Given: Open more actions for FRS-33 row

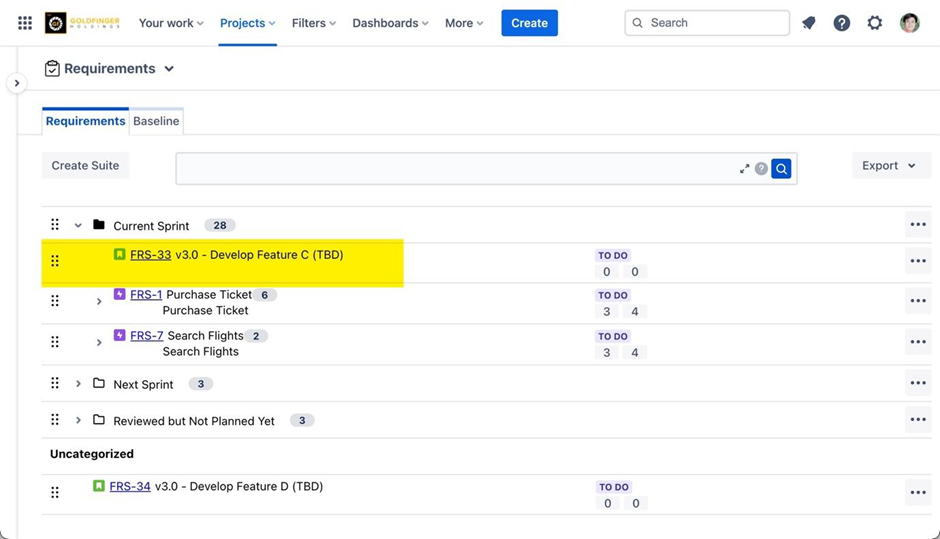Looking at the screenshot, I should click(917, 261).
